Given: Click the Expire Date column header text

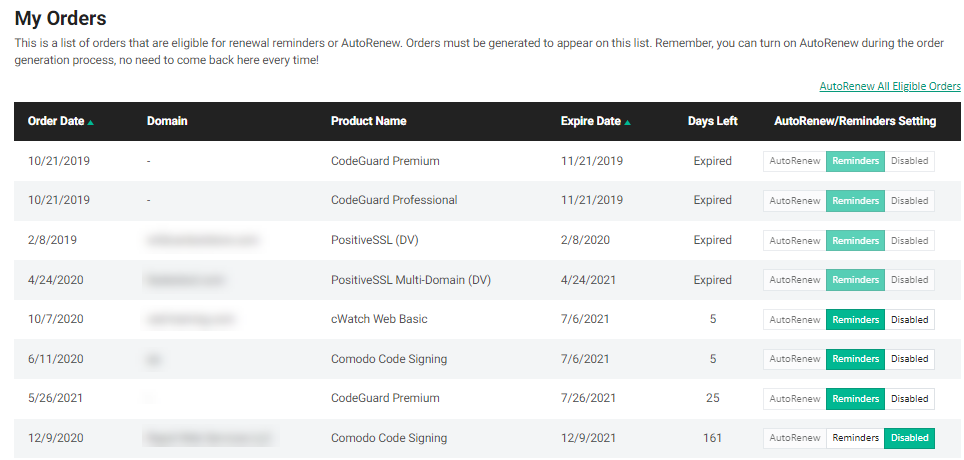Looking at the screenshot, I should pyautogui.click(x=590, y=122).
